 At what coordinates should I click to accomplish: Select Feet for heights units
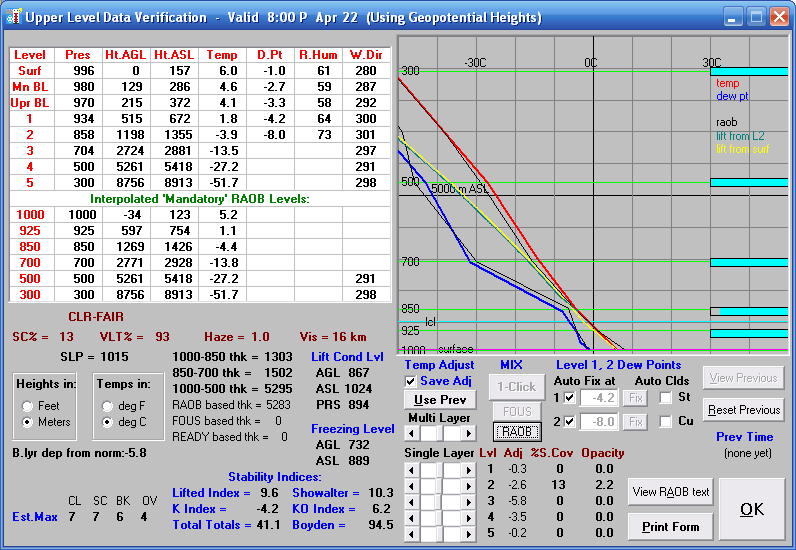(27, 406)
